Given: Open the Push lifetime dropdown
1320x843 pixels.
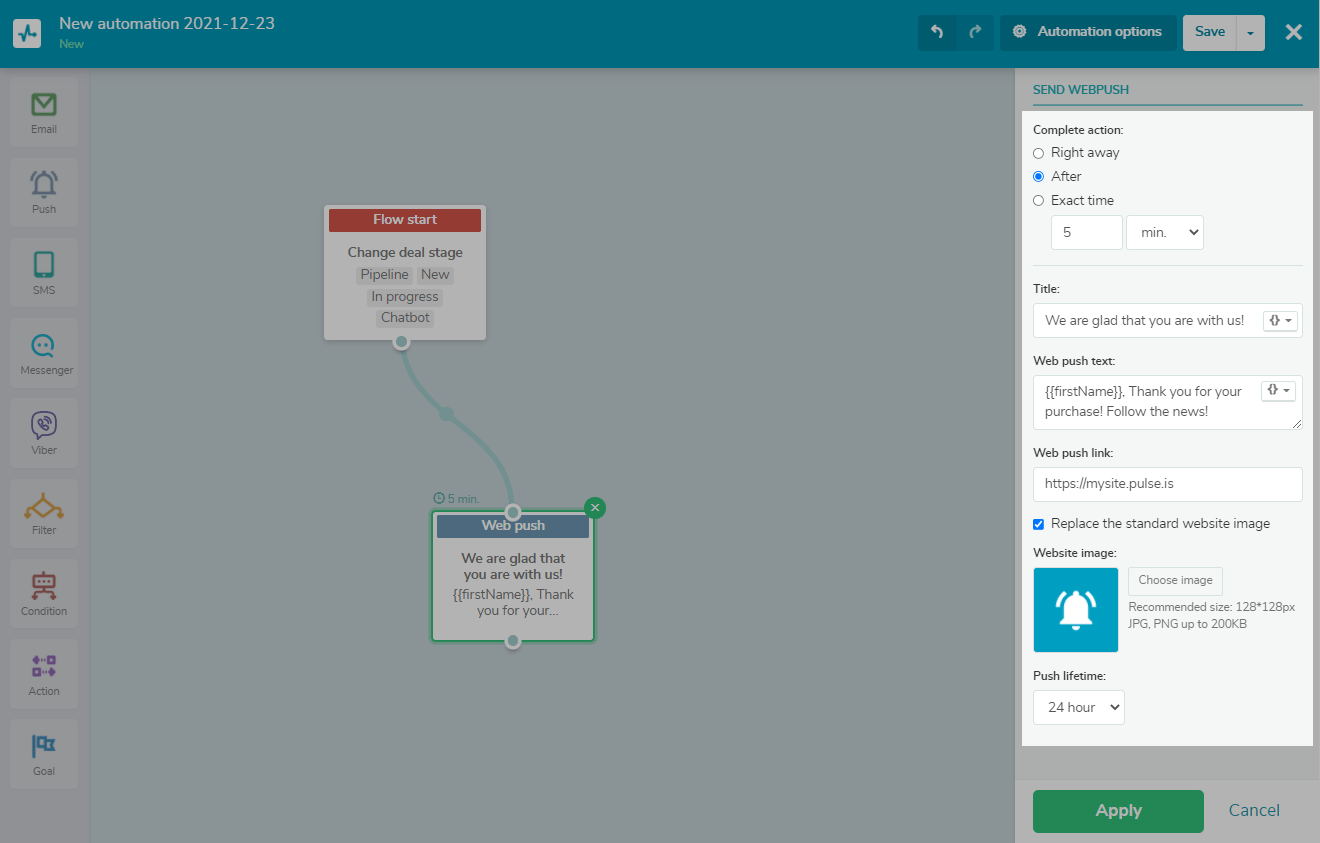Looking at the screenshot, I should 1079,707.
